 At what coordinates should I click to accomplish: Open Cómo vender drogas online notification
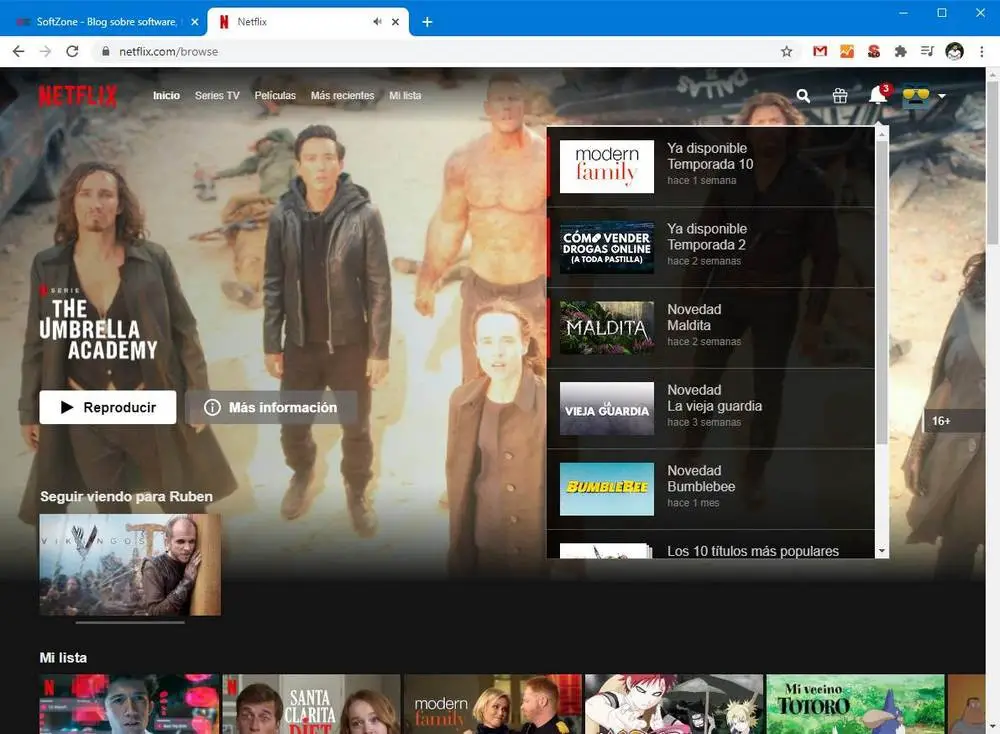click(711, 247)
